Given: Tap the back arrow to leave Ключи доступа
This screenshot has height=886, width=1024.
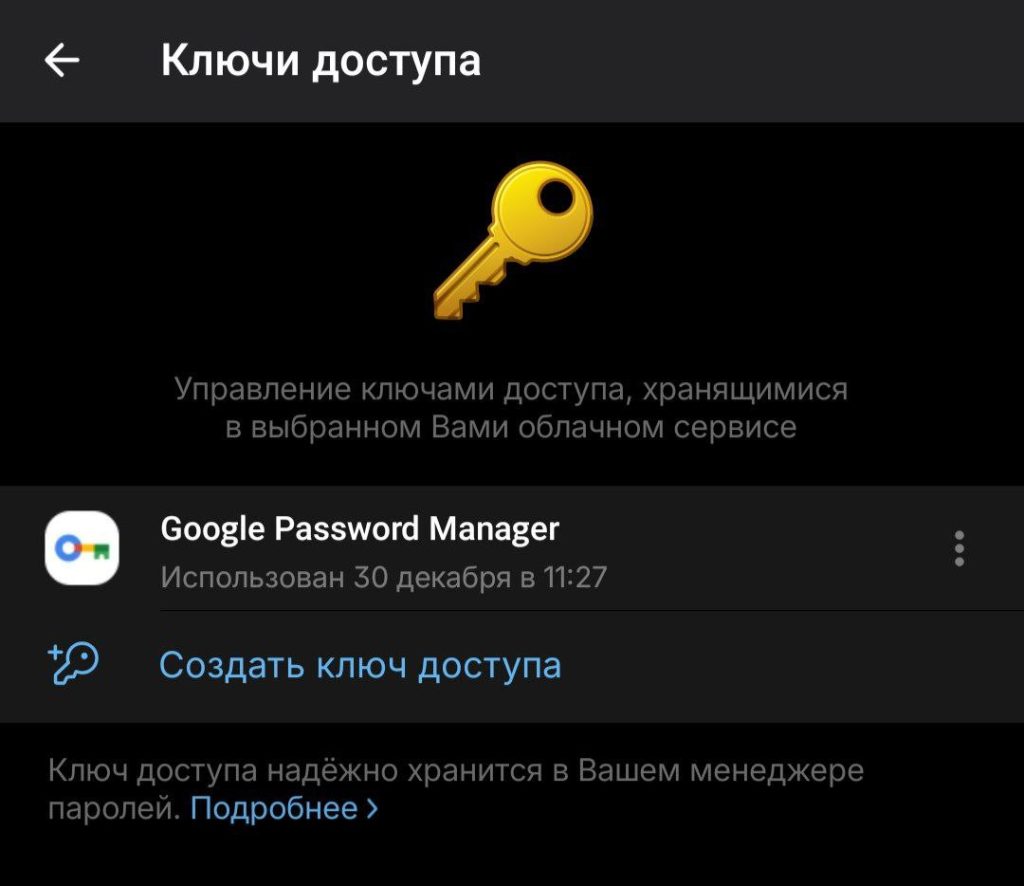Looking at the screenshot, I should pyautogui.click(x=62, y=60).
